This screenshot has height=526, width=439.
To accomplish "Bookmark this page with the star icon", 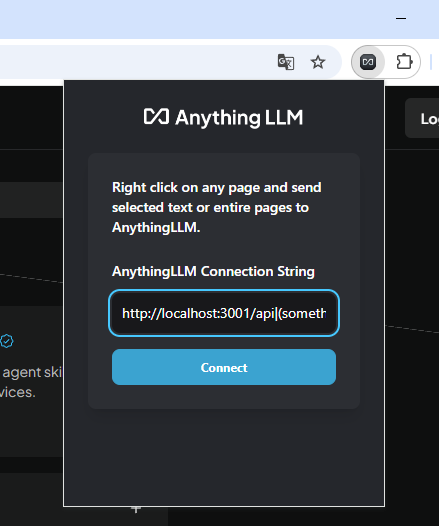I will tap(318, 62).
